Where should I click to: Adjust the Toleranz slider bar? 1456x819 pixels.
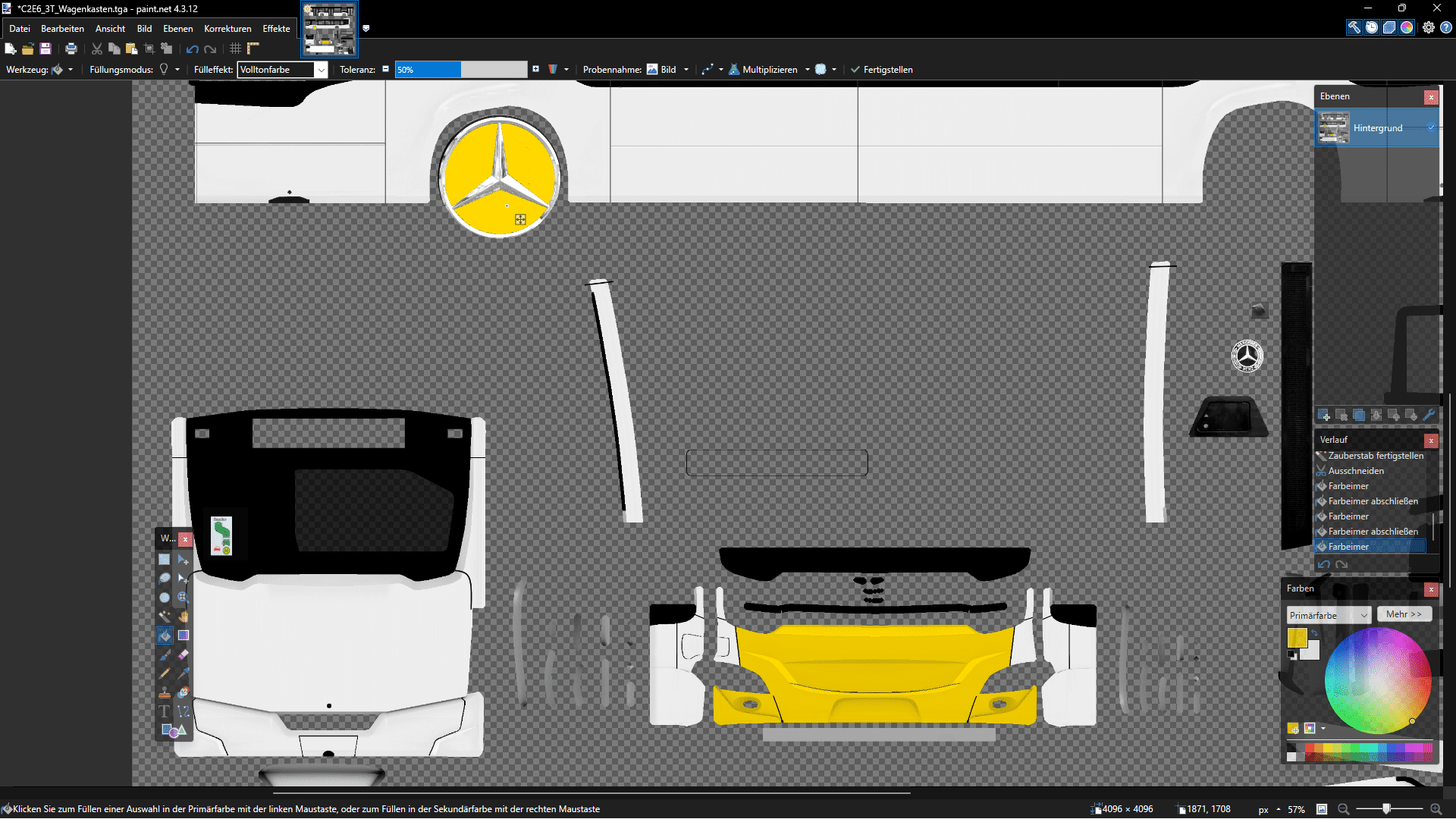460,70
